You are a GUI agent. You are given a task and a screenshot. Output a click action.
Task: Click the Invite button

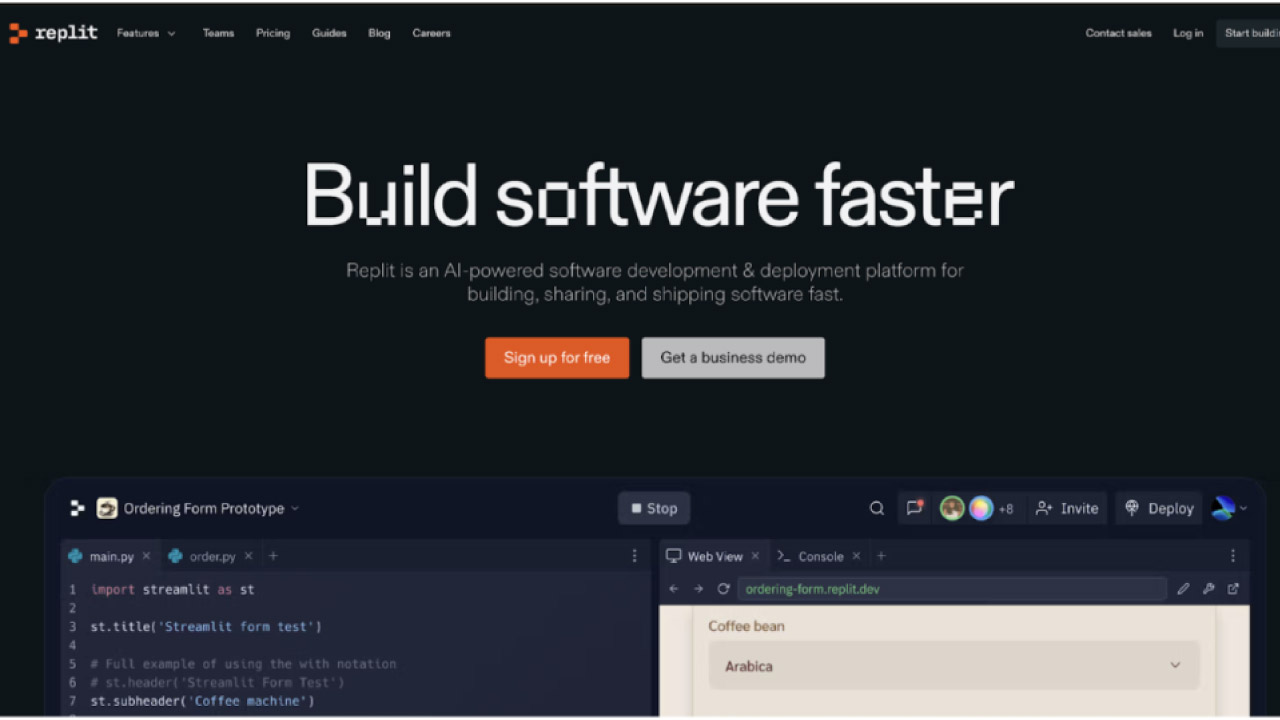click(1067, 508)
